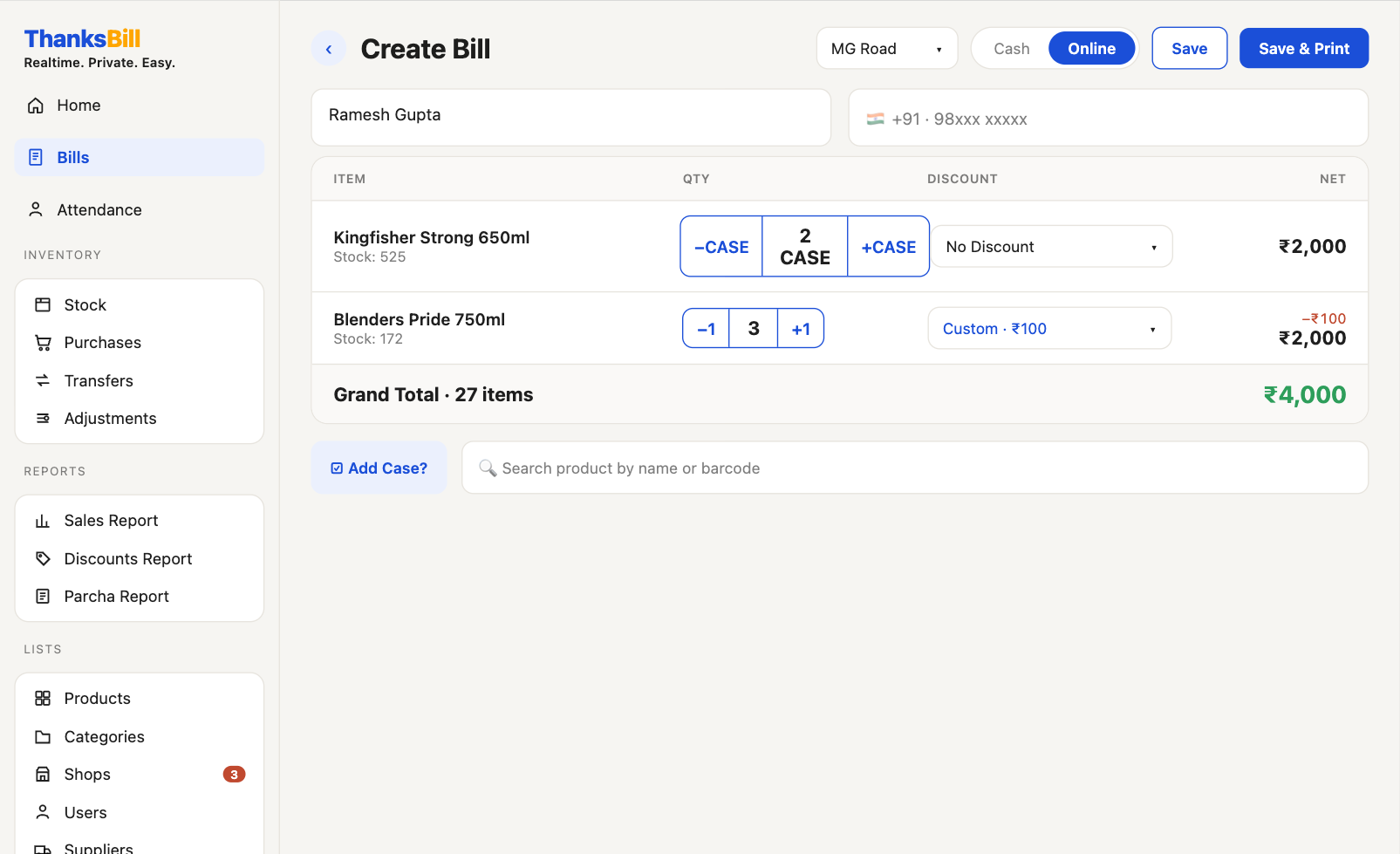Click the back chevron beside Create Bill
Screen dimensions: 1400x854
[329, 49]
